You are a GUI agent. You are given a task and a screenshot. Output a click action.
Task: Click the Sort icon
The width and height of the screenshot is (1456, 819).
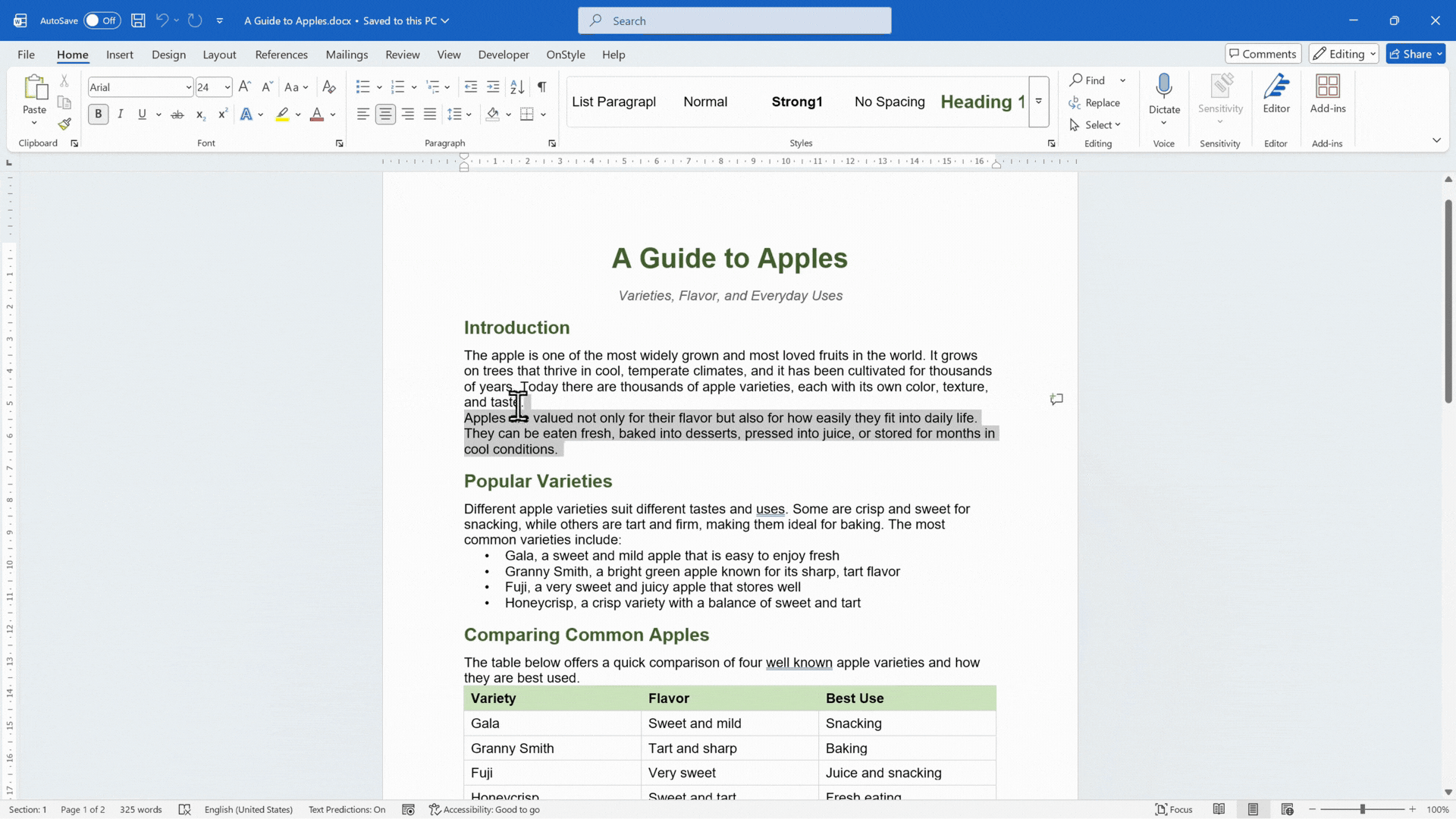coord(517,87)
